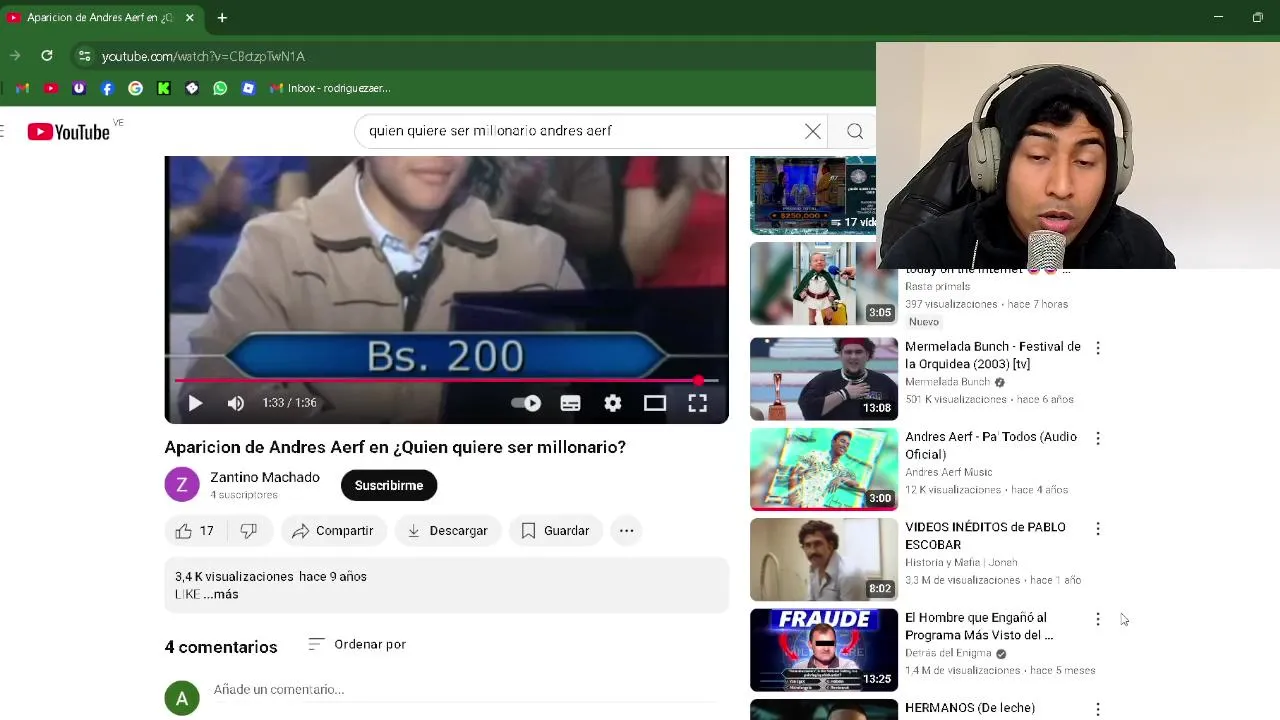Click 3,4 K visualizaciones text
This screenshot has height=720, width=1280.
point(235,577)
